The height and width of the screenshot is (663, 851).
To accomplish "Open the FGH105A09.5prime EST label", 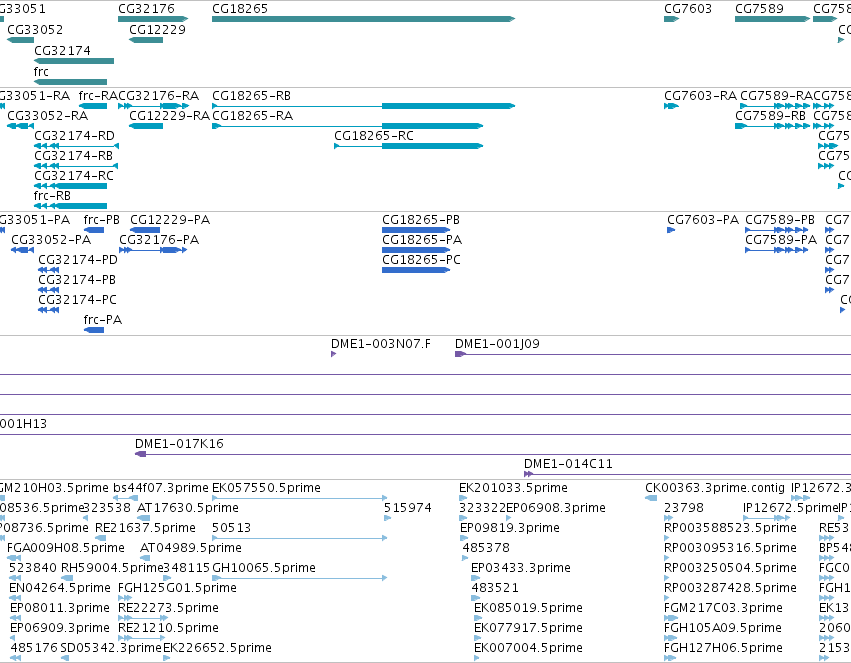I will click(x=723, y=628).
